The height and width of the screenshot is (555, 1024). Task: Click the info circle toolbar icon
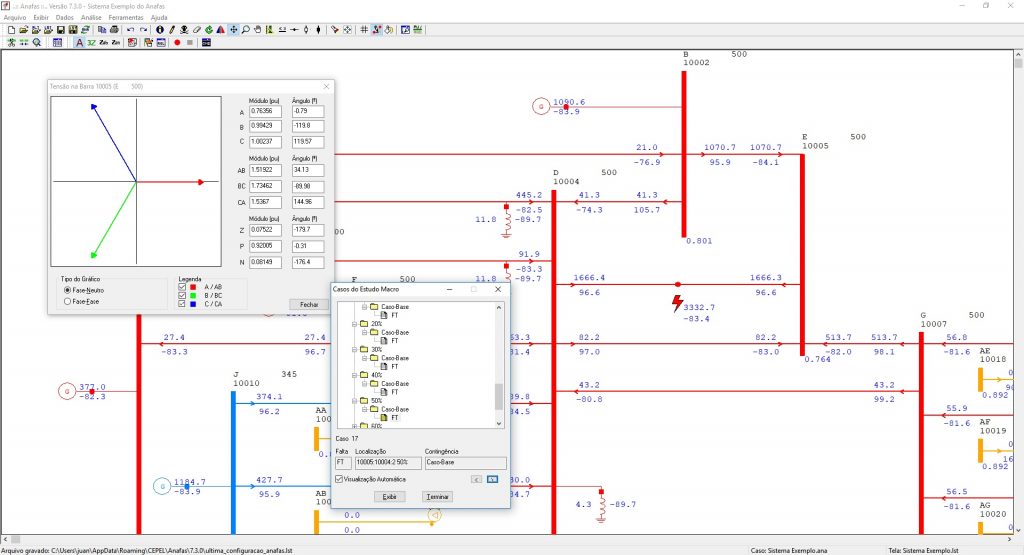point(160,30)
